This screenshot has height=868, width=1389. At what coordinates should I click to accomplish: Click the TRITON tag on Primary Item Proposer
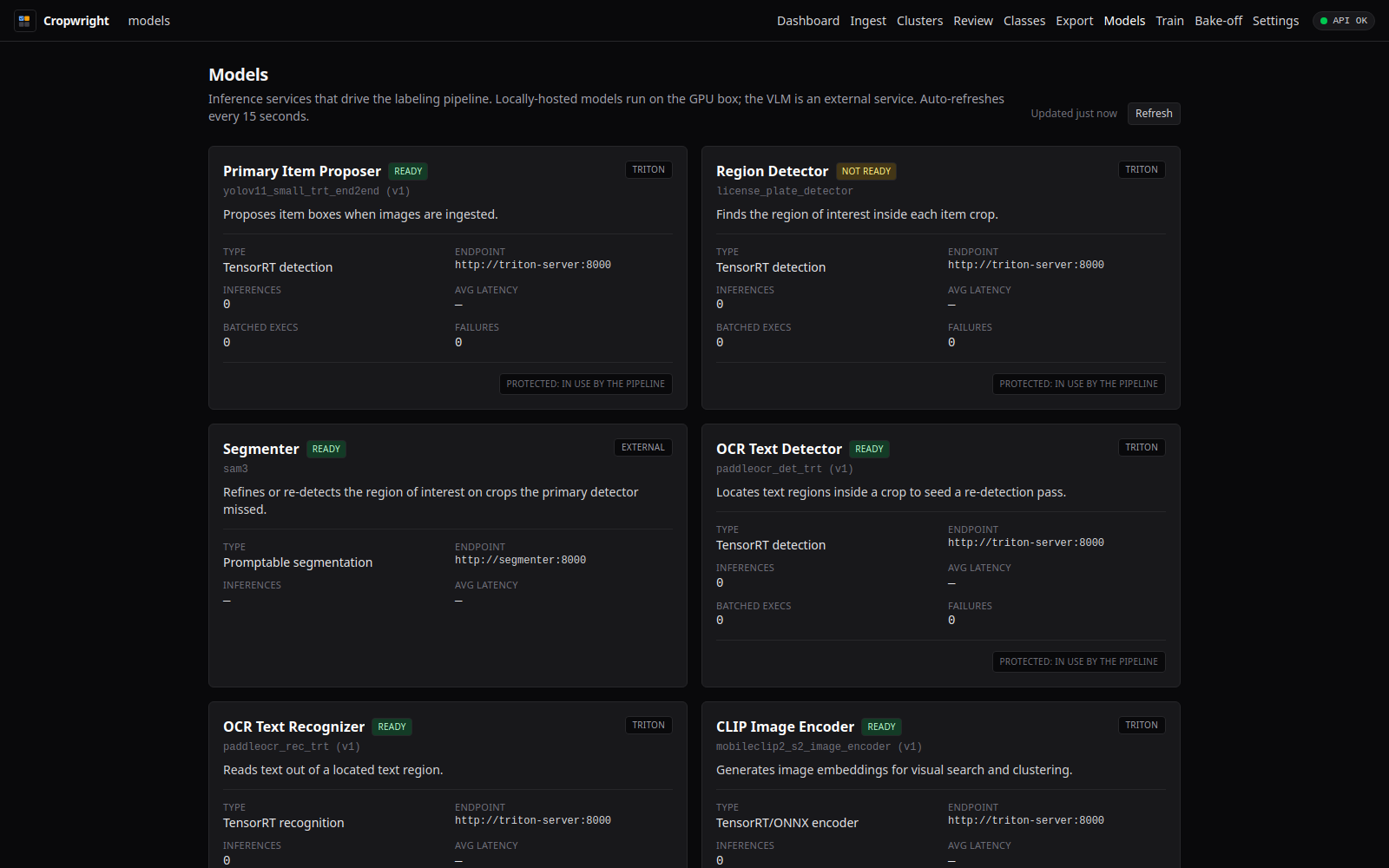pos(648,170)
